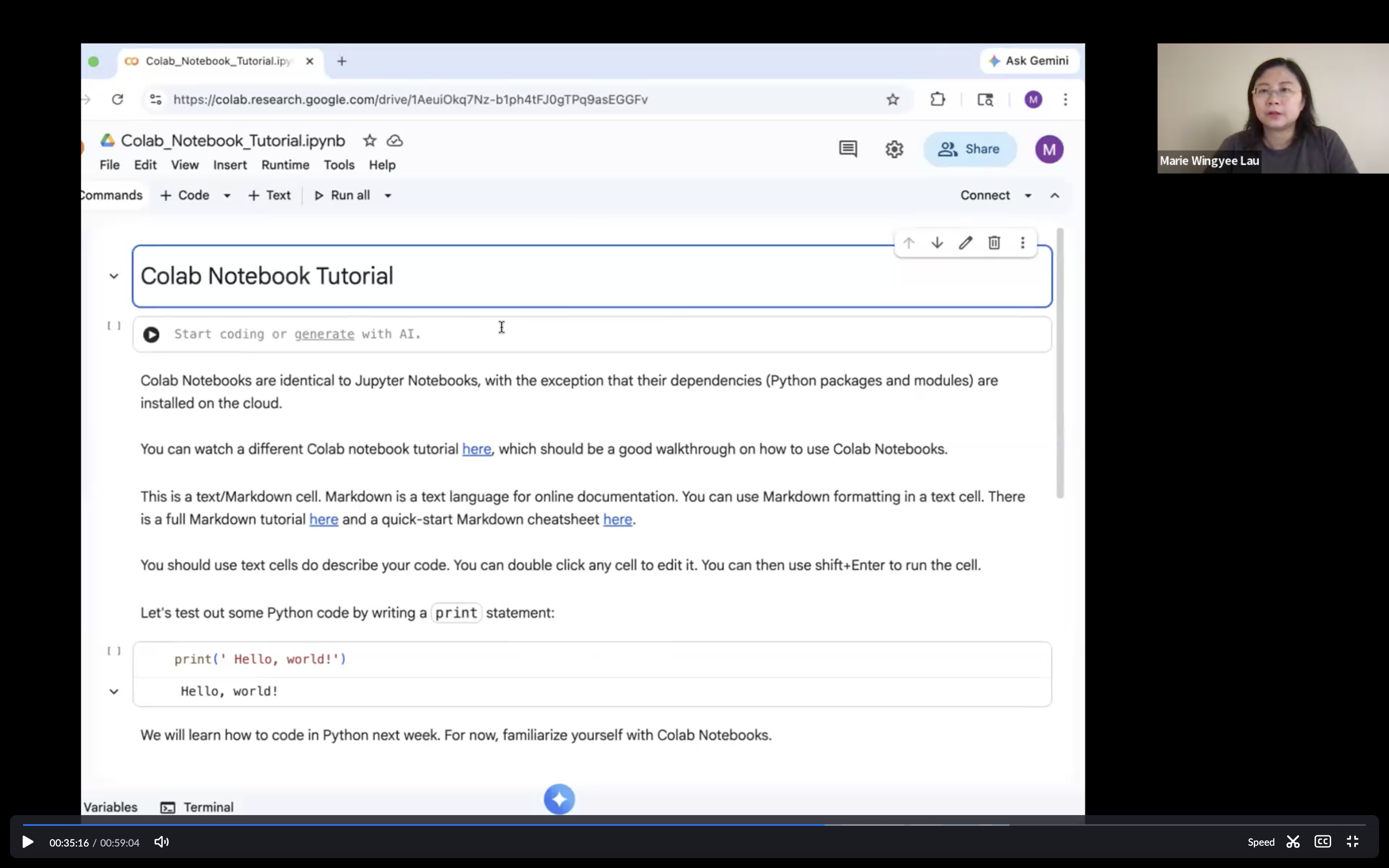Delete the selected title cell

point(993,243)
